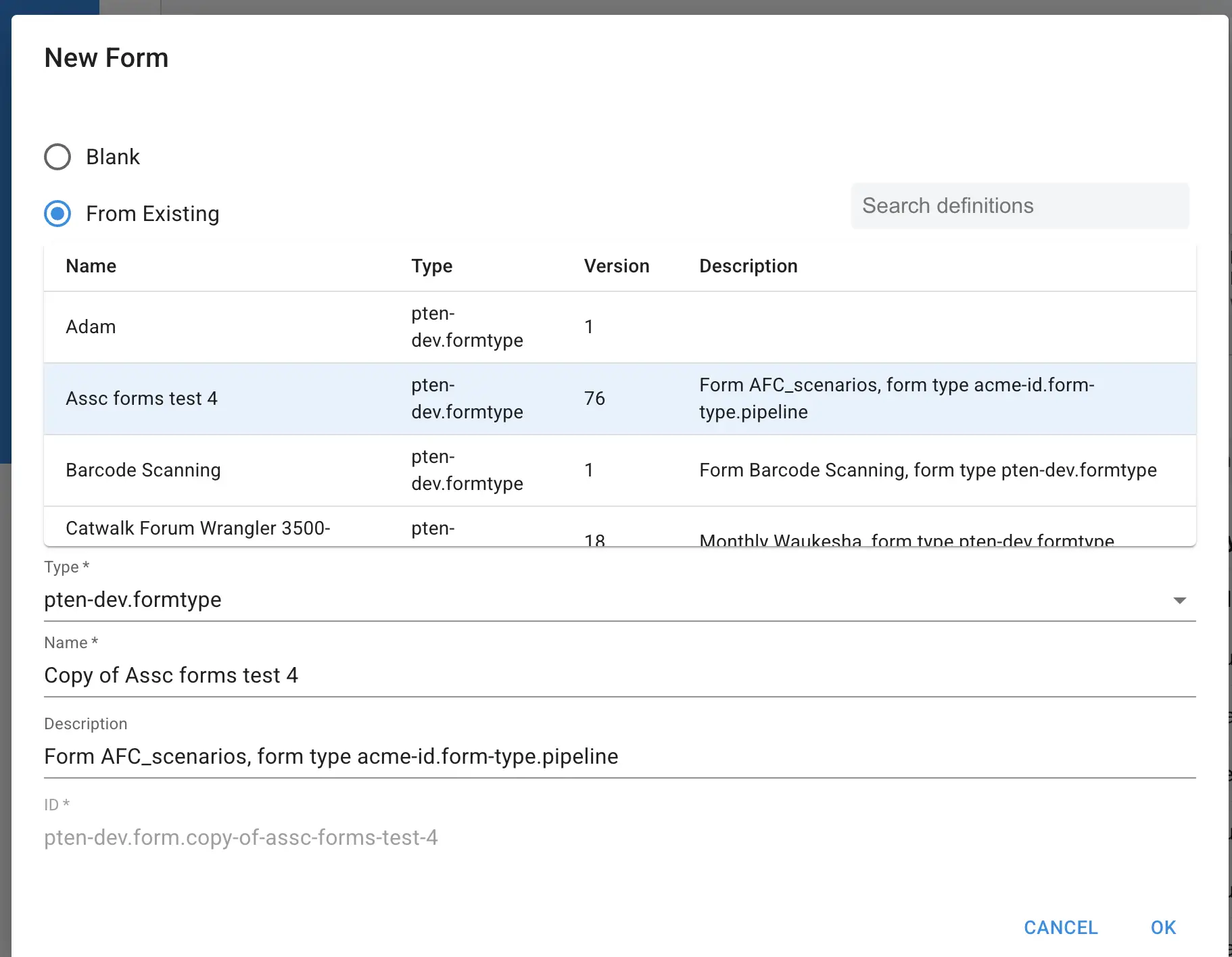Edit the Description input field
Screen dimensions: 1232x957
[331, 756]
